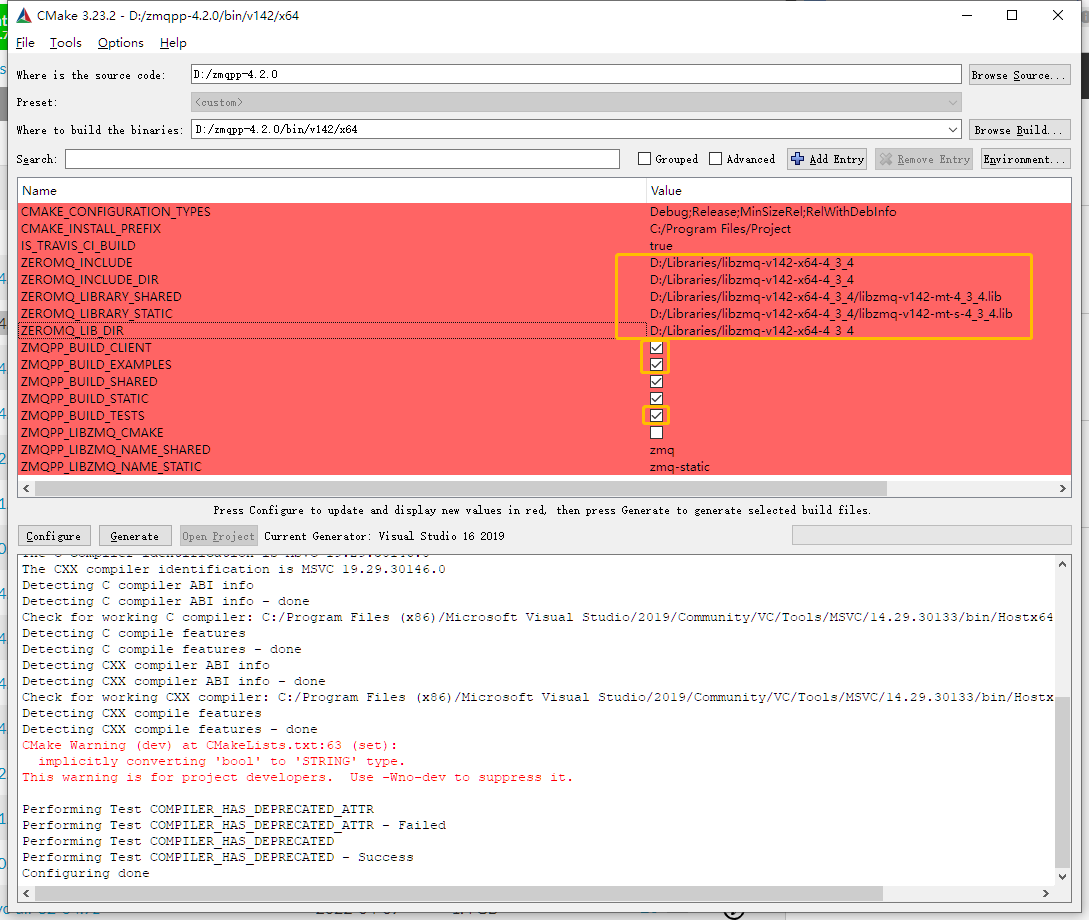
Task: Click the output log horizontal scrollbar
Action: [x=458, y=893]
